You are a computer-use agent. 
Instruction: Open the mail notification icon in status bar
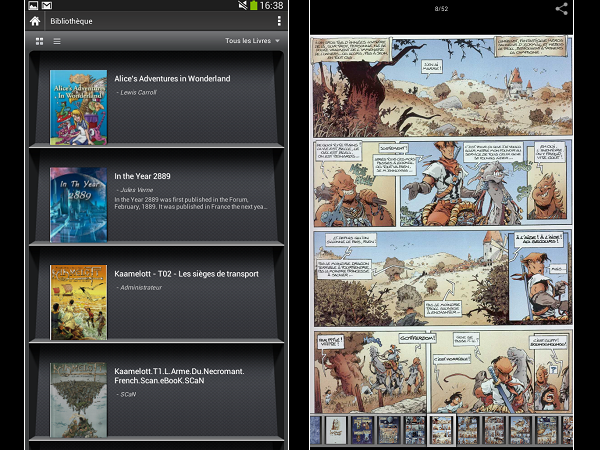(x=47, y=5)
